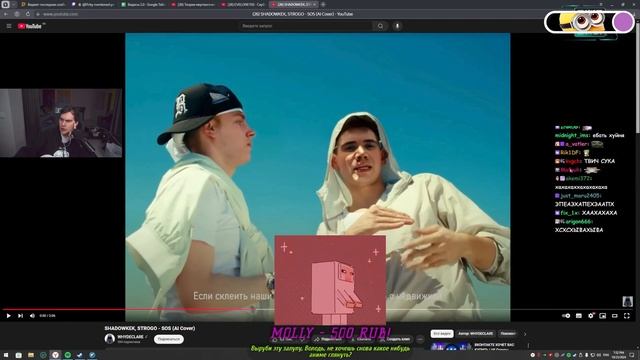Select the 'All videos' filter chip
This screenshot has width=640, height=360.
point(442,333)
